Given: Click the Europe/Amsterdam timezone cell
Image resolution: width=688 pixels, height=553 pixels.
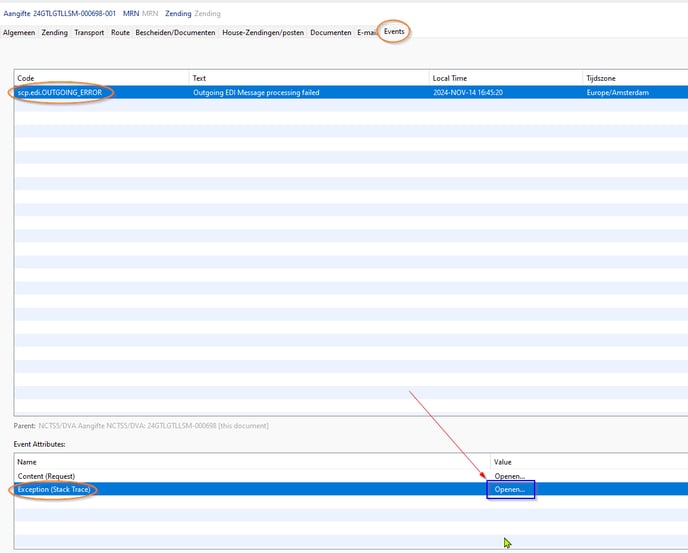Looking at the screenshot, I should click(617, 93).
